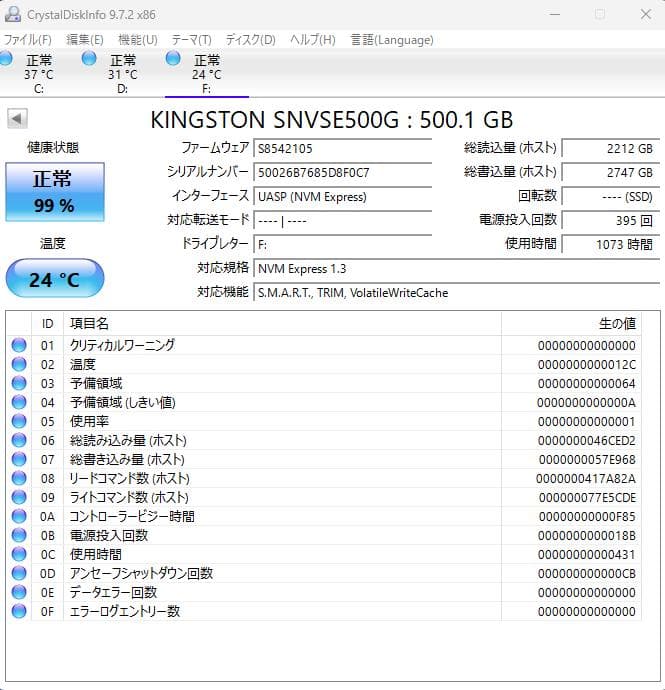This screenshot has height=690, width=665.
Task: Click status icon of リードコマンド数 row
Action: pos(19,478)
